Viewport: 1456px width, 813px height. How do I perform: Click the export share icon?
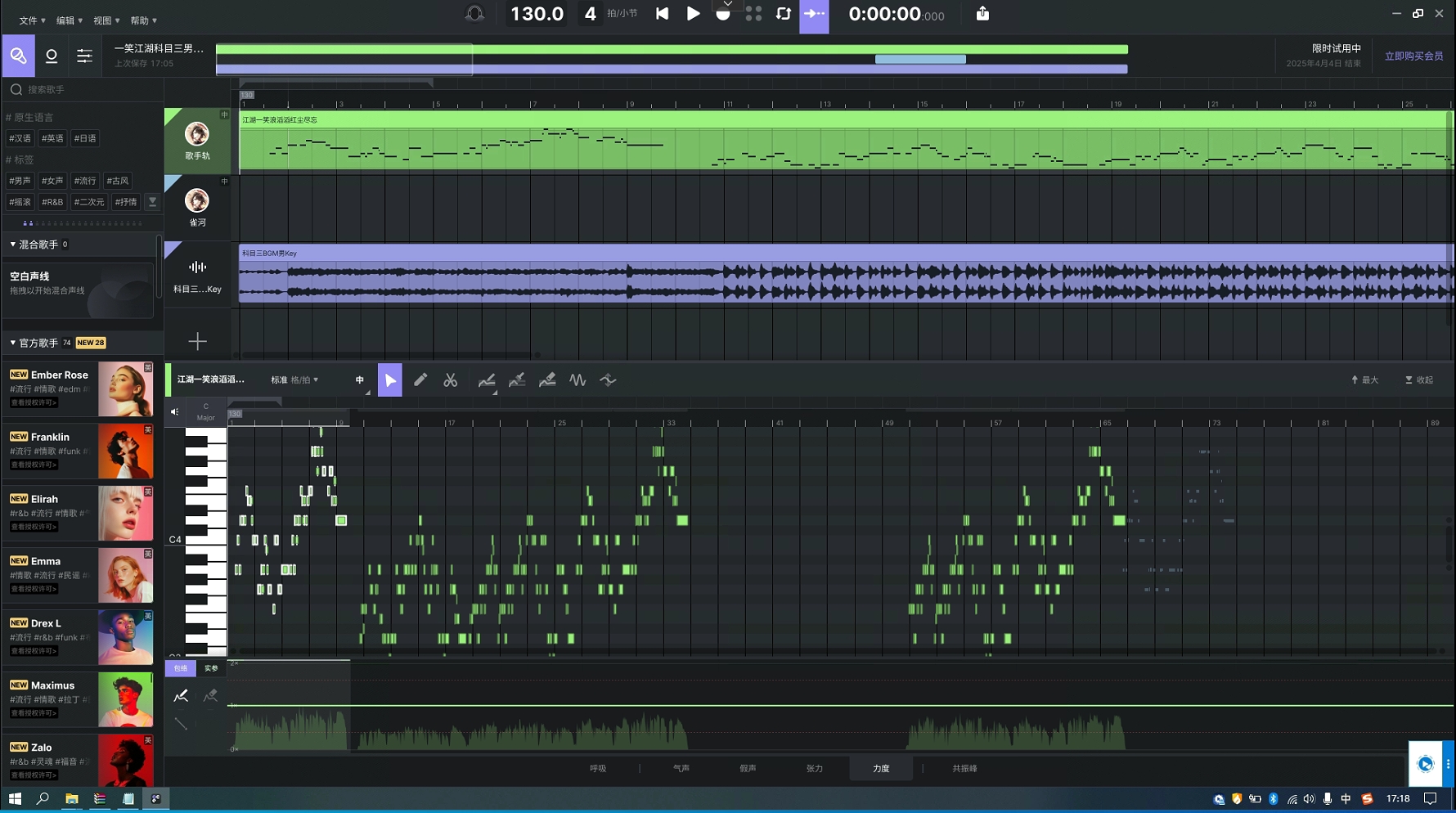pyautogui.click(x=982, y=14)
